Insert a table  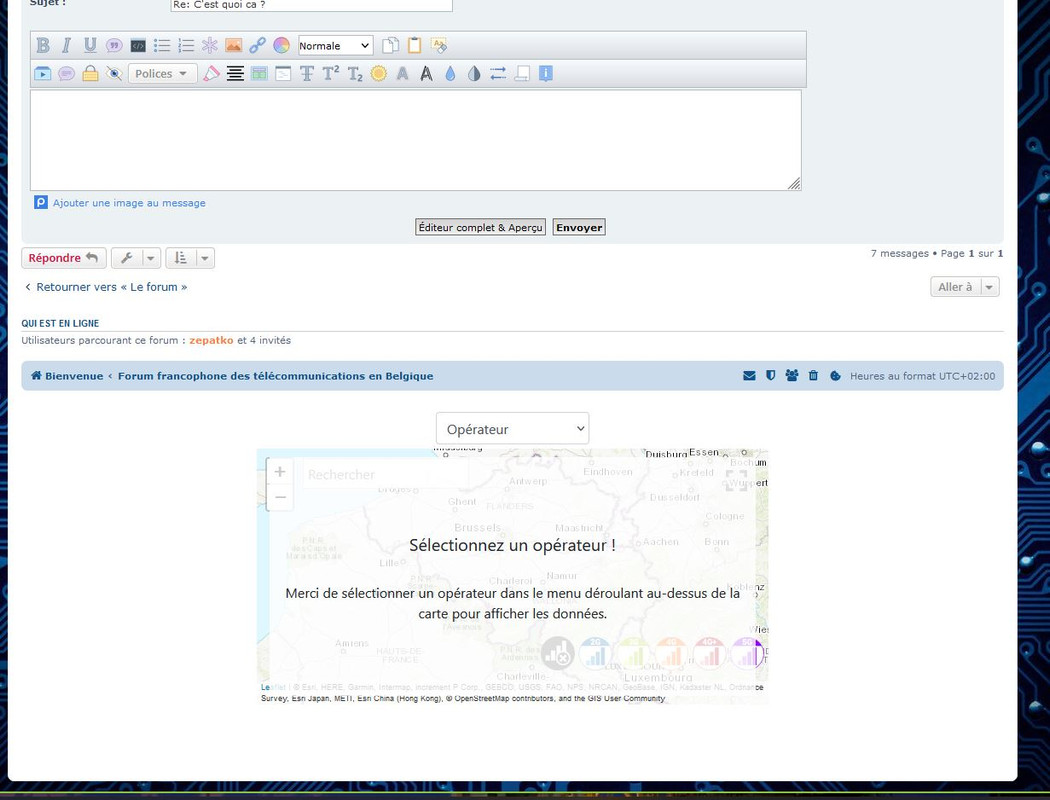(x=259, y=74)
